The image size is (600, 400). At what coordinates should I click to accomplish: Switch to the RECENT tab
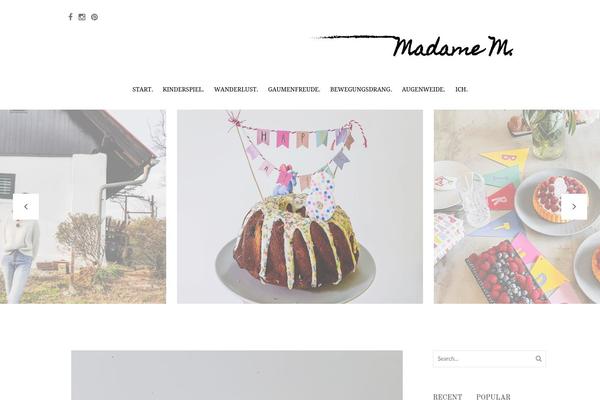(447, 397)
